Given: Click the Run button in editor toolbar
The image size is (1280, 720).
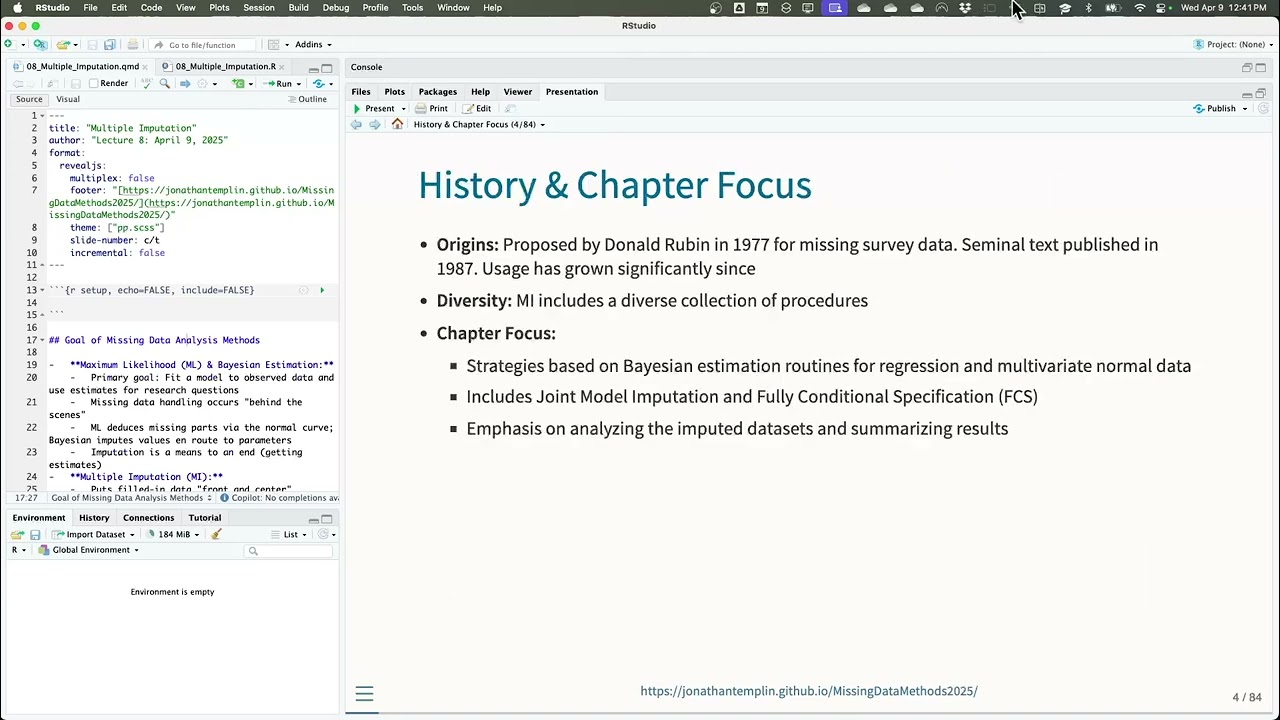Looking at the screenshot, I should (278, 84).
